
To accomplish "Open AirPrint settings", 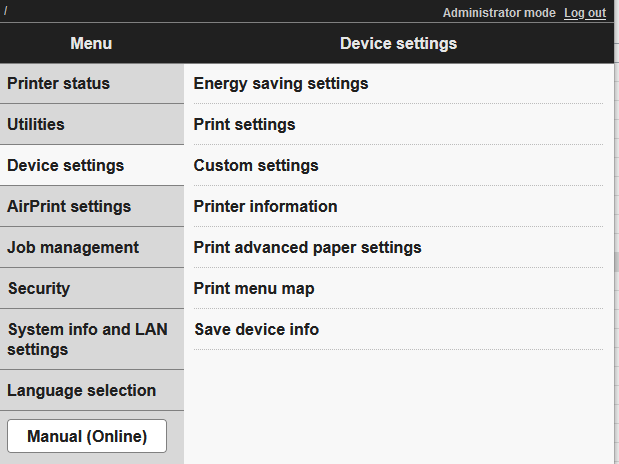I will click(69, 206).
